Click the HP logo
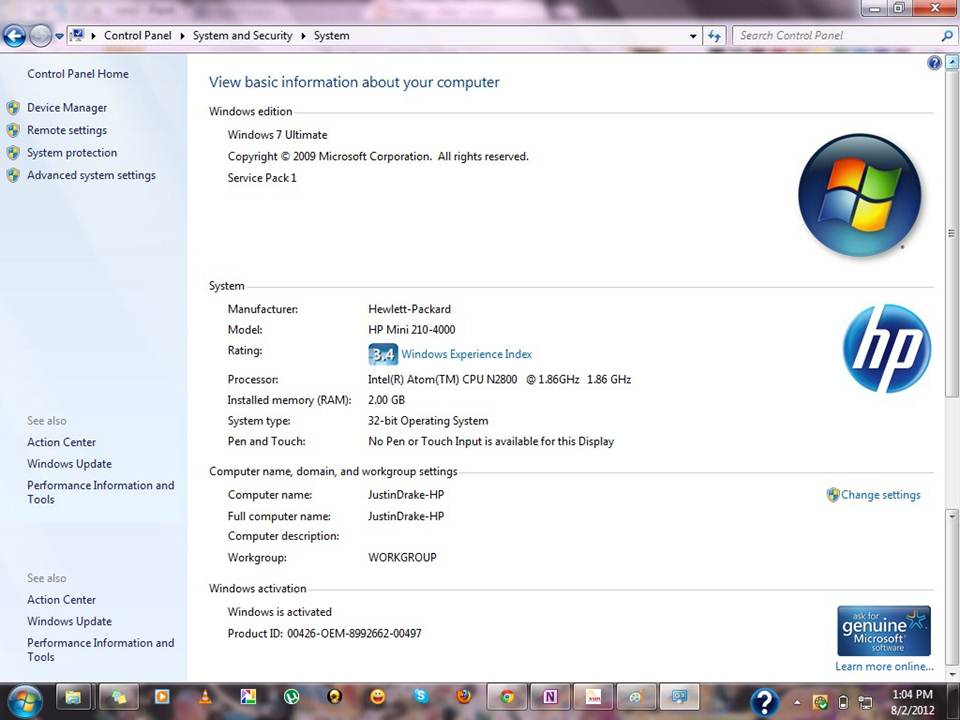Image resolution: width=960 pixels, height=720 pixels. click(x=887, y=348)
